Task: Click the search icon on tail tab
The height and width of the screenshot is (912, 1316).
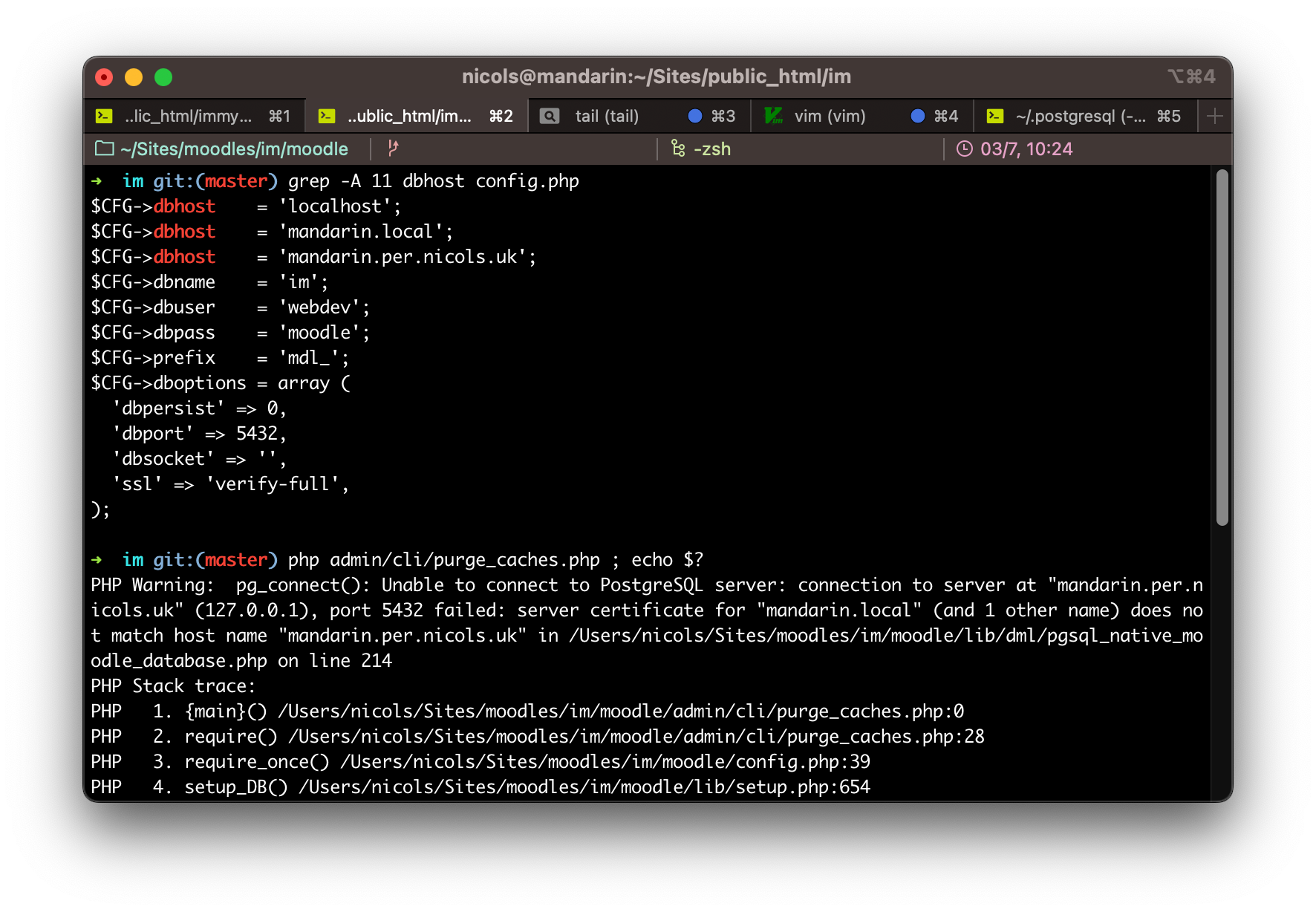Action: coord(550,116)
